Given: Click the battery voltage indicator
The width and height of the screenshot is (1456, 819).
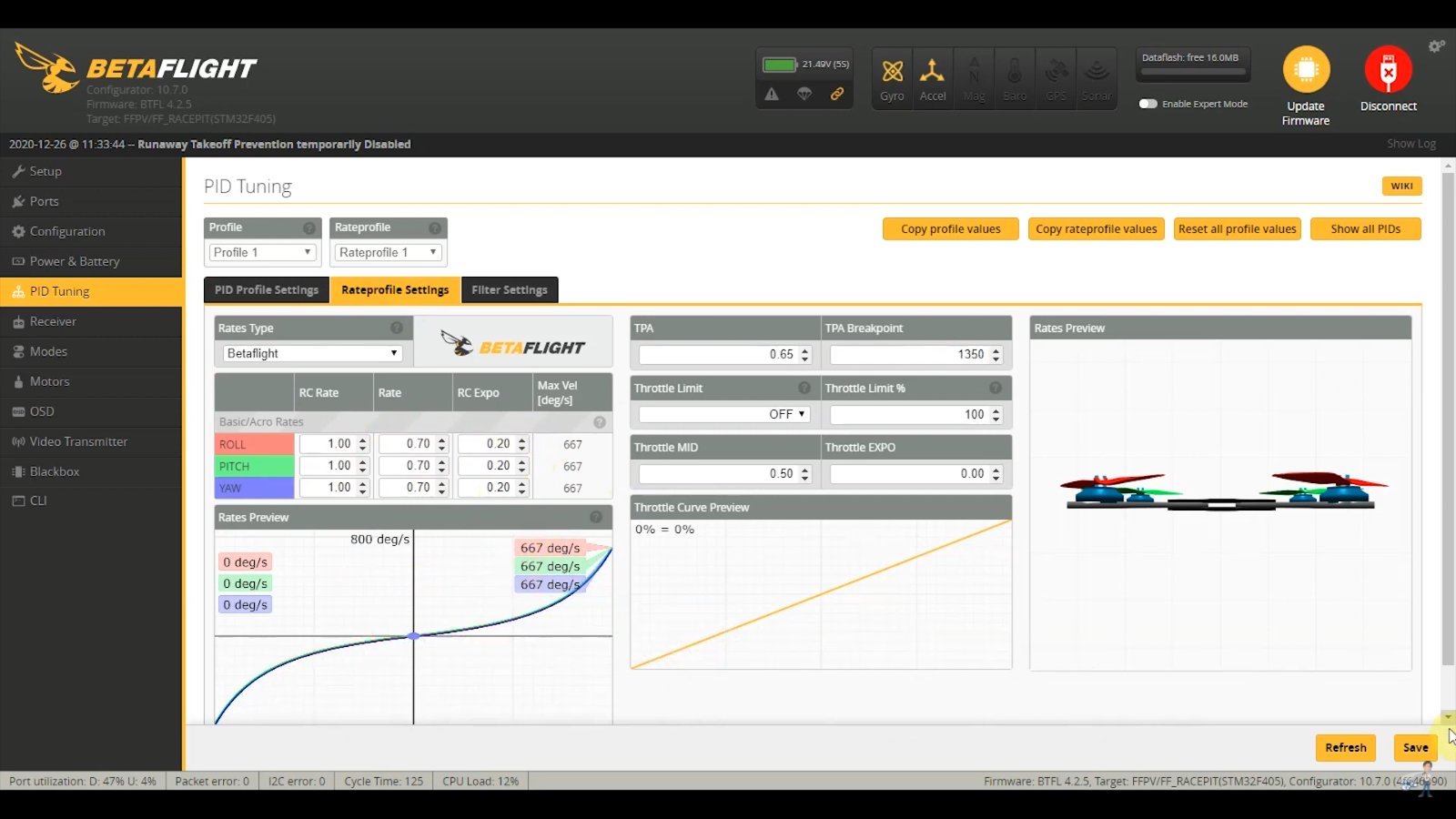Looking at the screenshot, I should point(805,65).
